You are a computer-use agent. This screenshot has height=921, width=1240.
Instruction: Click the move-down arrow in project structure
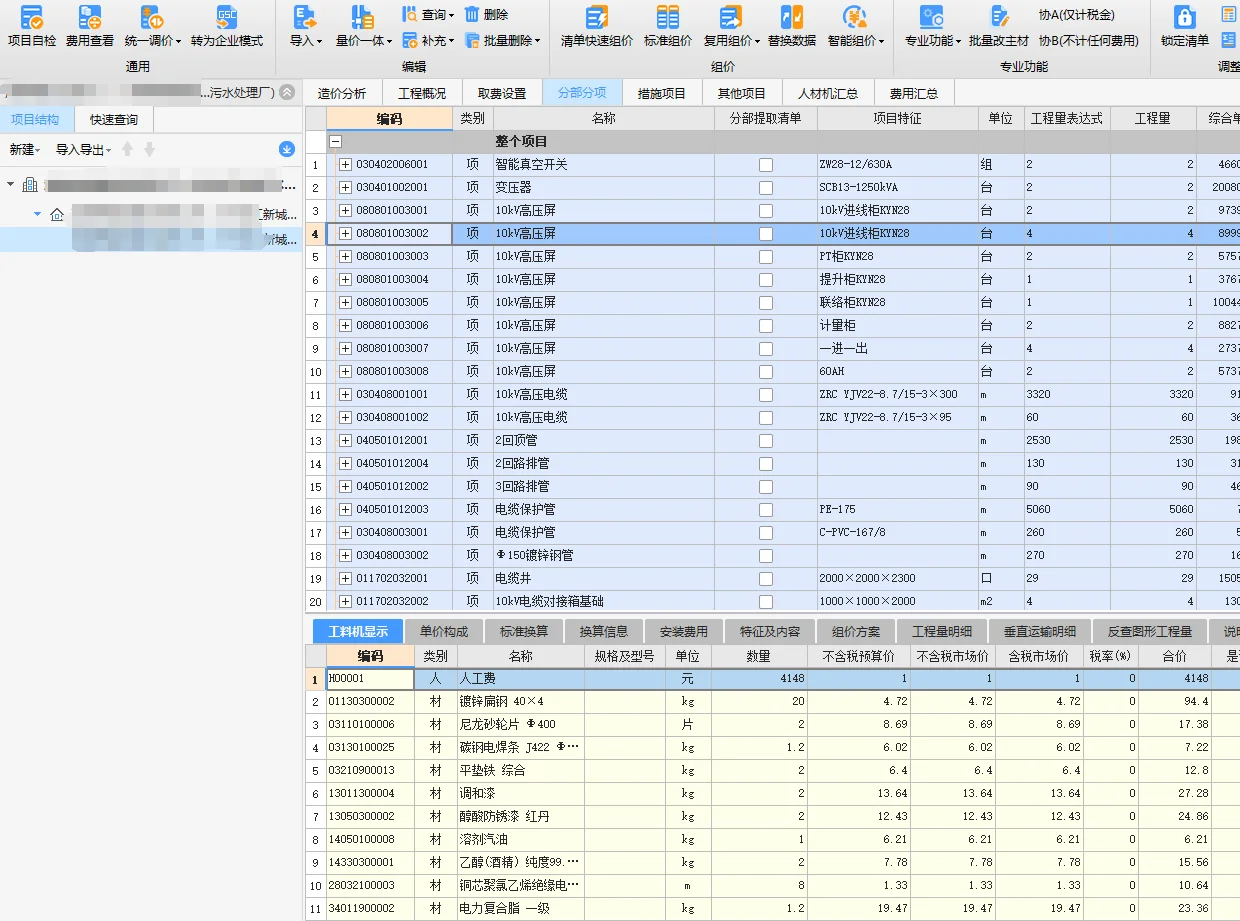[149, 149]
